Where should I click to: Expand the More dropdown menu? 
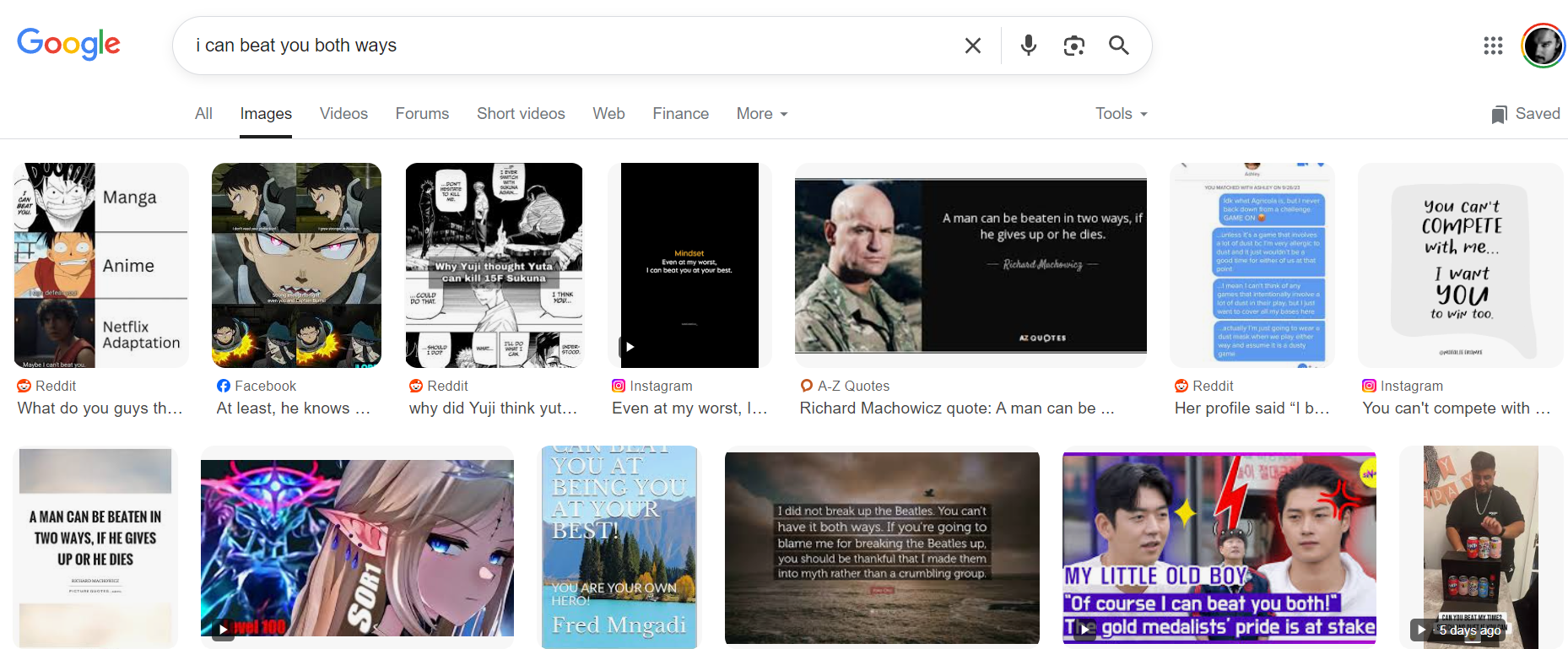click(x=761, y=114)
